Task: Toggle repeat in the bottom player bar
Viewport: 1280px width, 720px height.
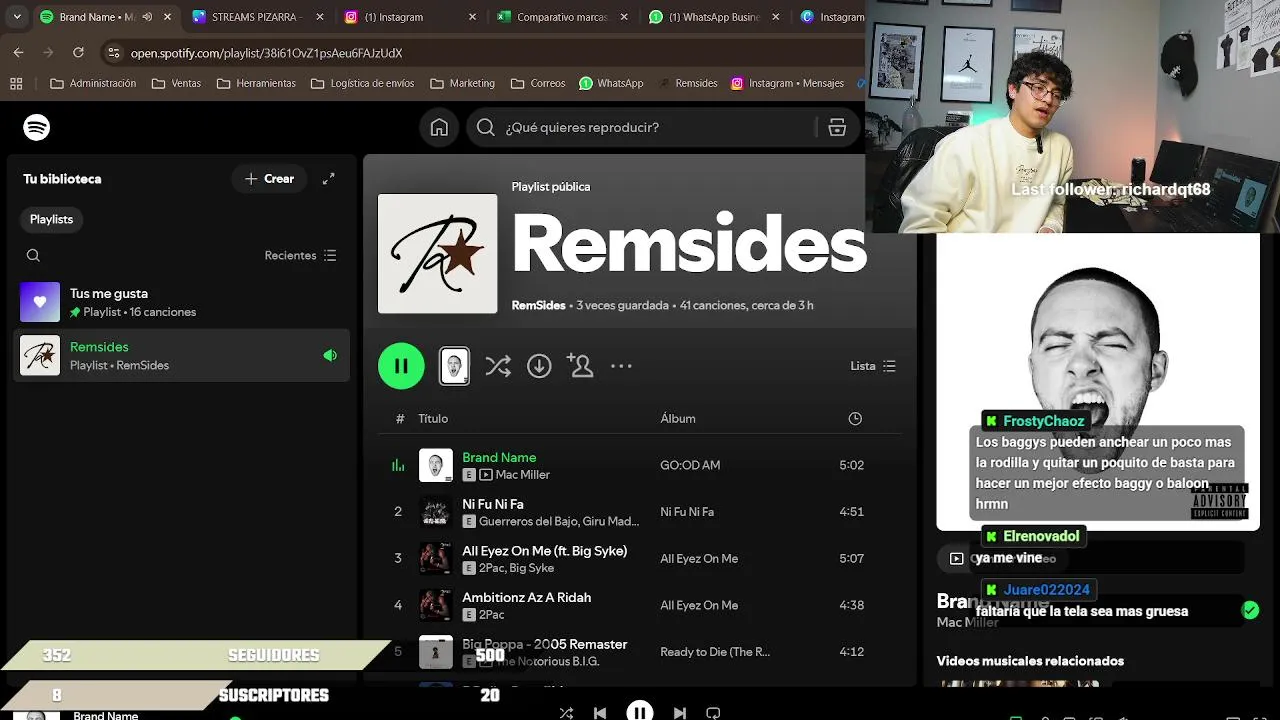Action: click(713, 713)
